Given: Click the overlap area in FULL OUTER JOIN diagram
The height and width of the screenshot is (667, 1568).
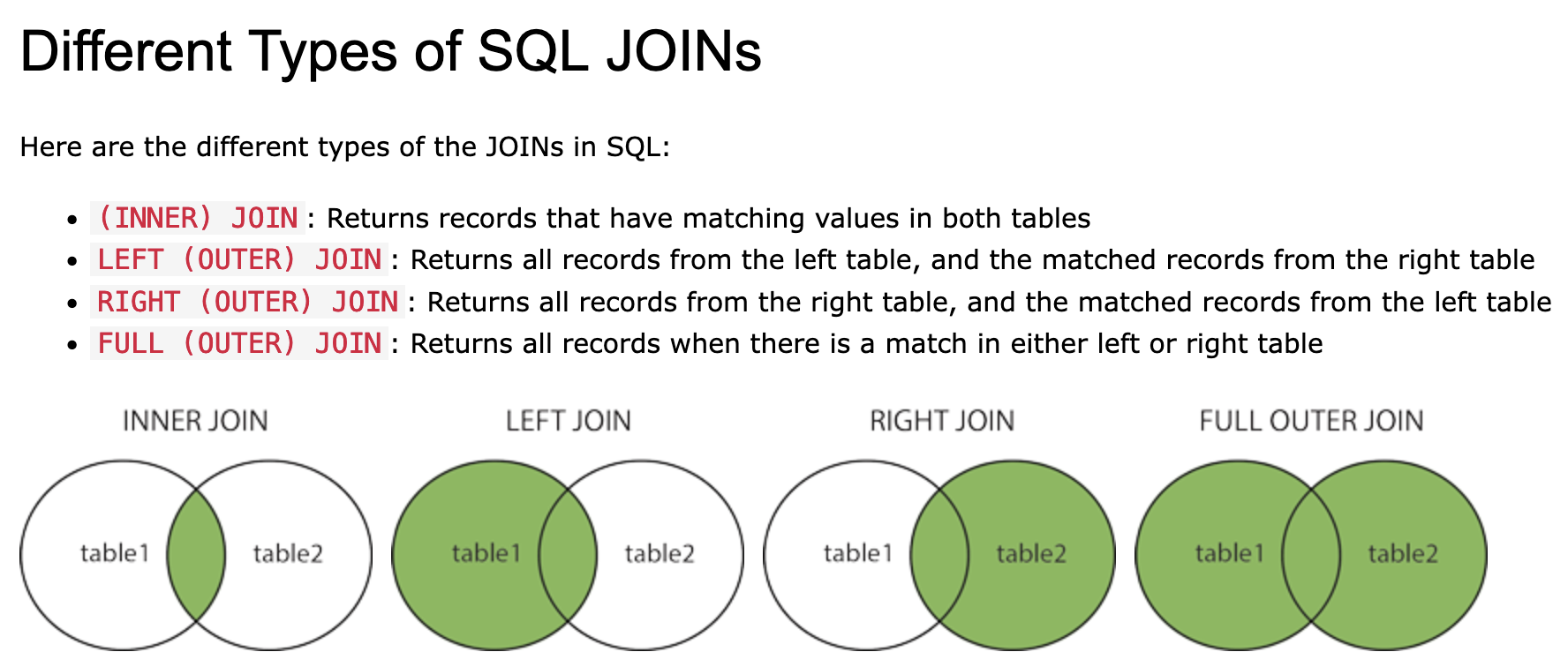Looking at the screenshot, I should pyautogui.click(x=1311, y=554).
